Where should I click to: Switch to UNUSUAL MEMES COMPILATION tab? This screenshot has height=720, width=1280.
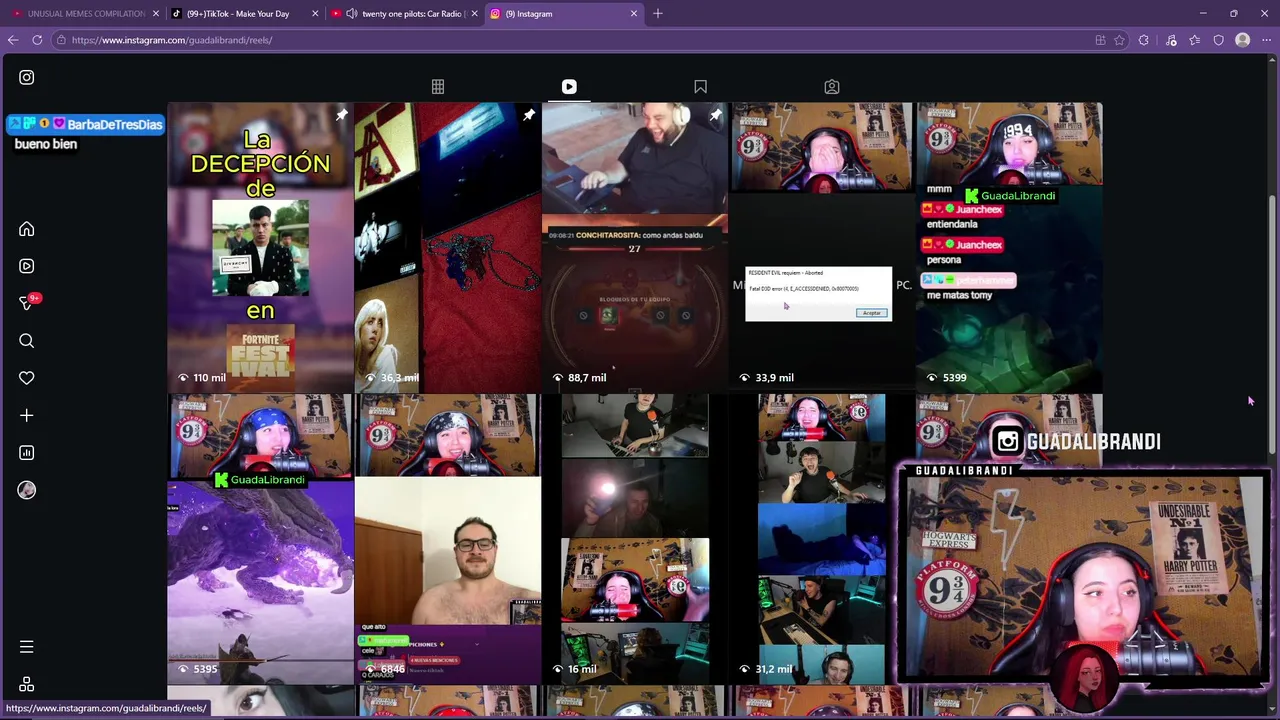click(85, 14)
